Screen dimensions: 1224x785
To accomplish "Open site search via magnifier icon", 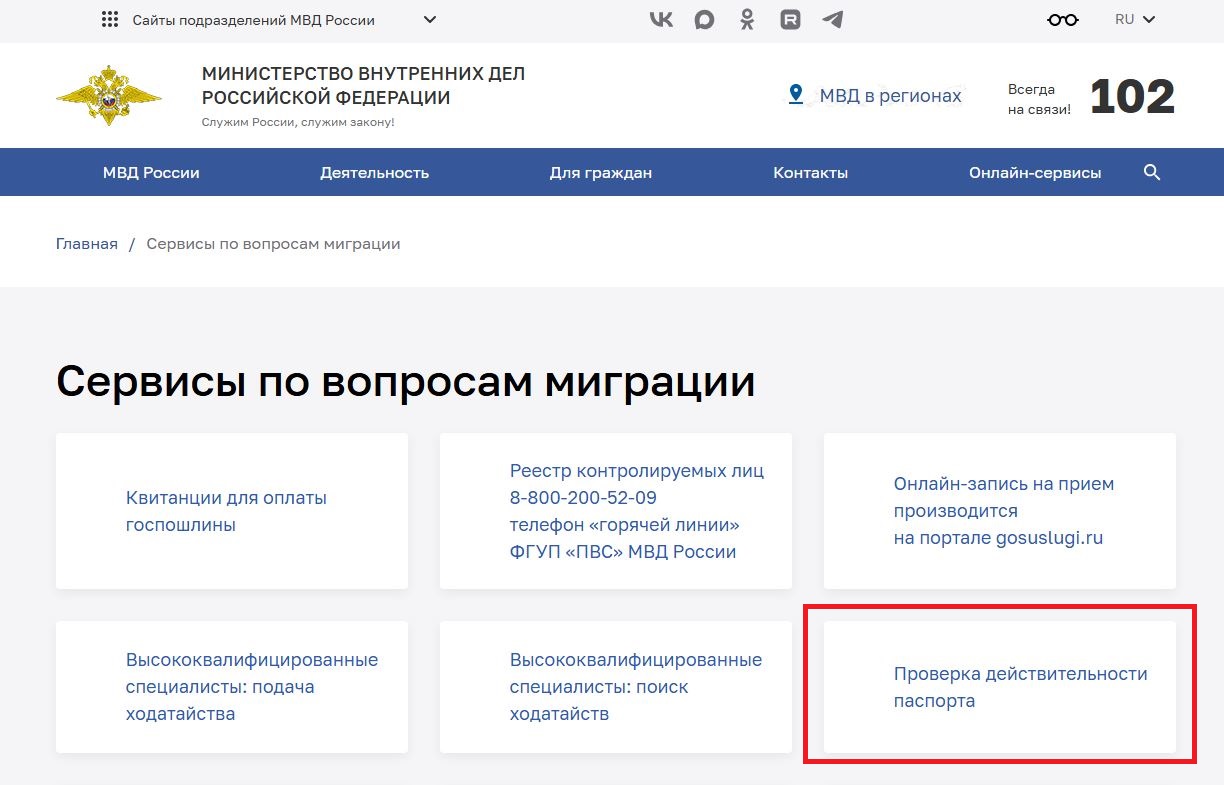I will [x=1152, y=172].
